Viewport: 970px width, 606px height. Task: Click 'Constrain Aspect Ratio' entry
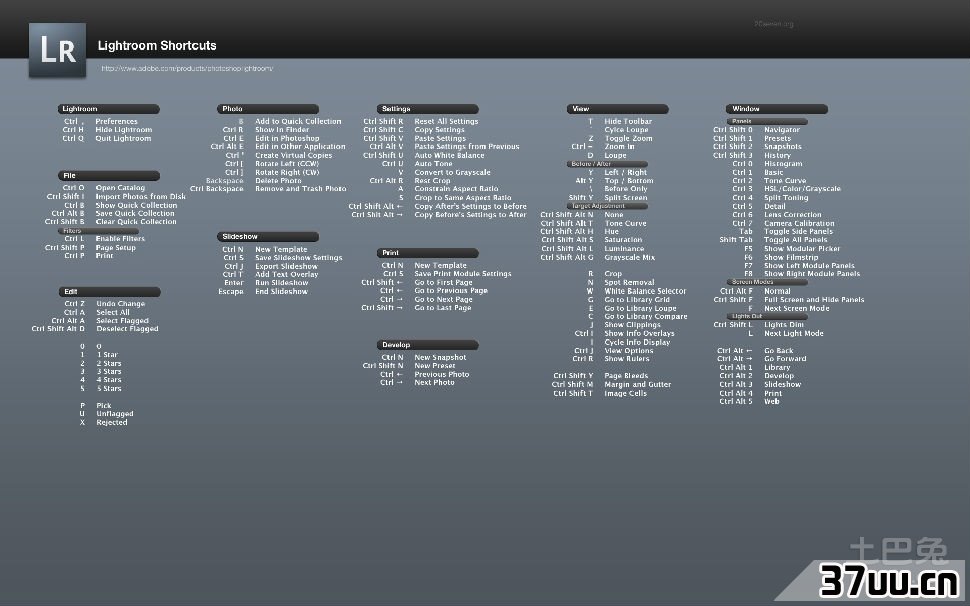coord(456,189)
